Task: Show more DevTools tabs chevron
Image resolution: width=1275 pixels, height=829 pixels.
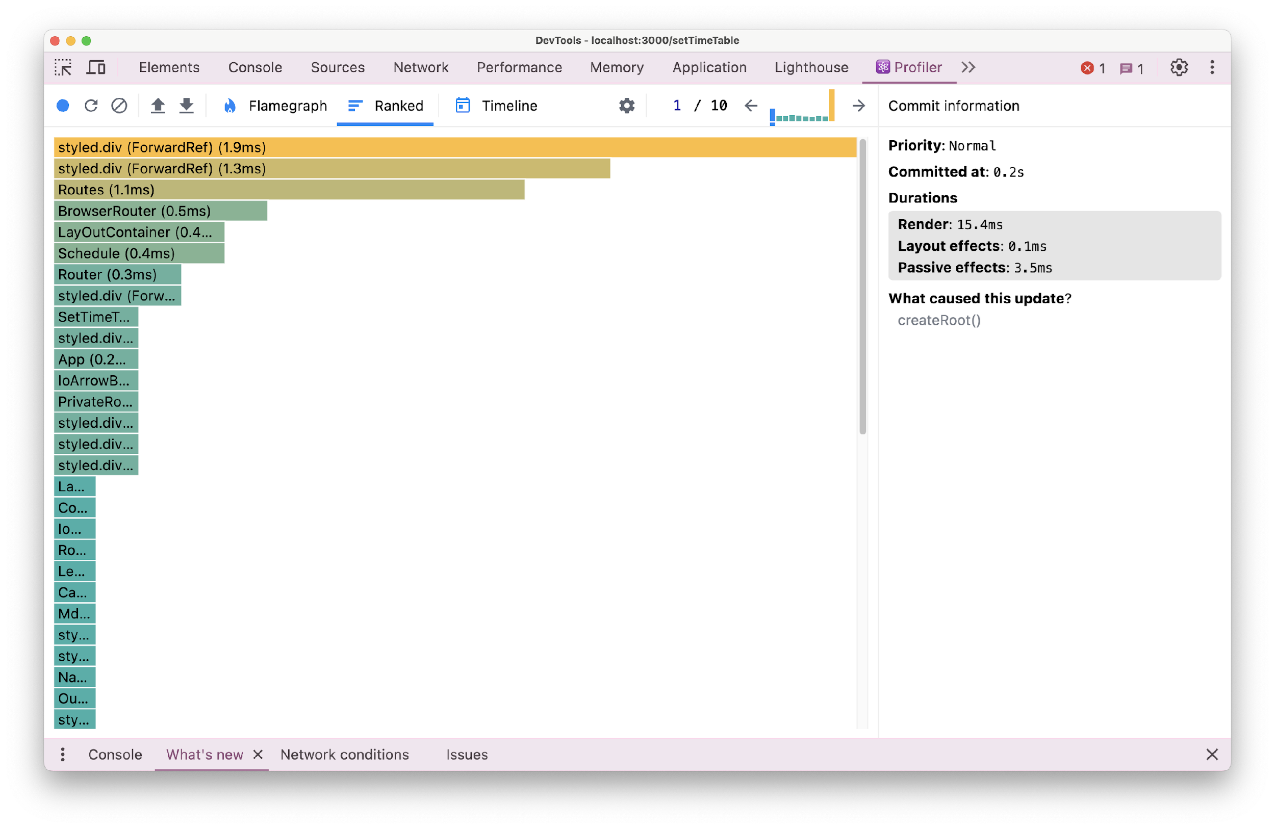Action: (968, 68)
